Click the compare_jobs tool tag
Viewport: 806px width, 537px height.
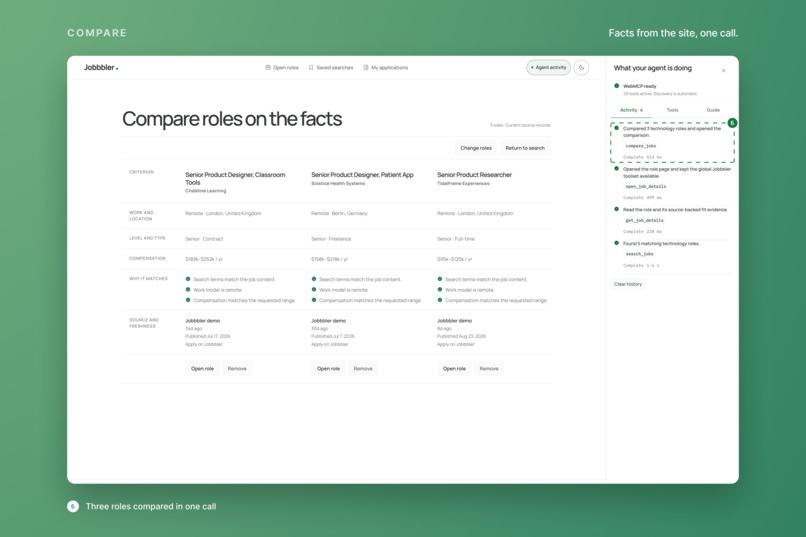point(640,146)
